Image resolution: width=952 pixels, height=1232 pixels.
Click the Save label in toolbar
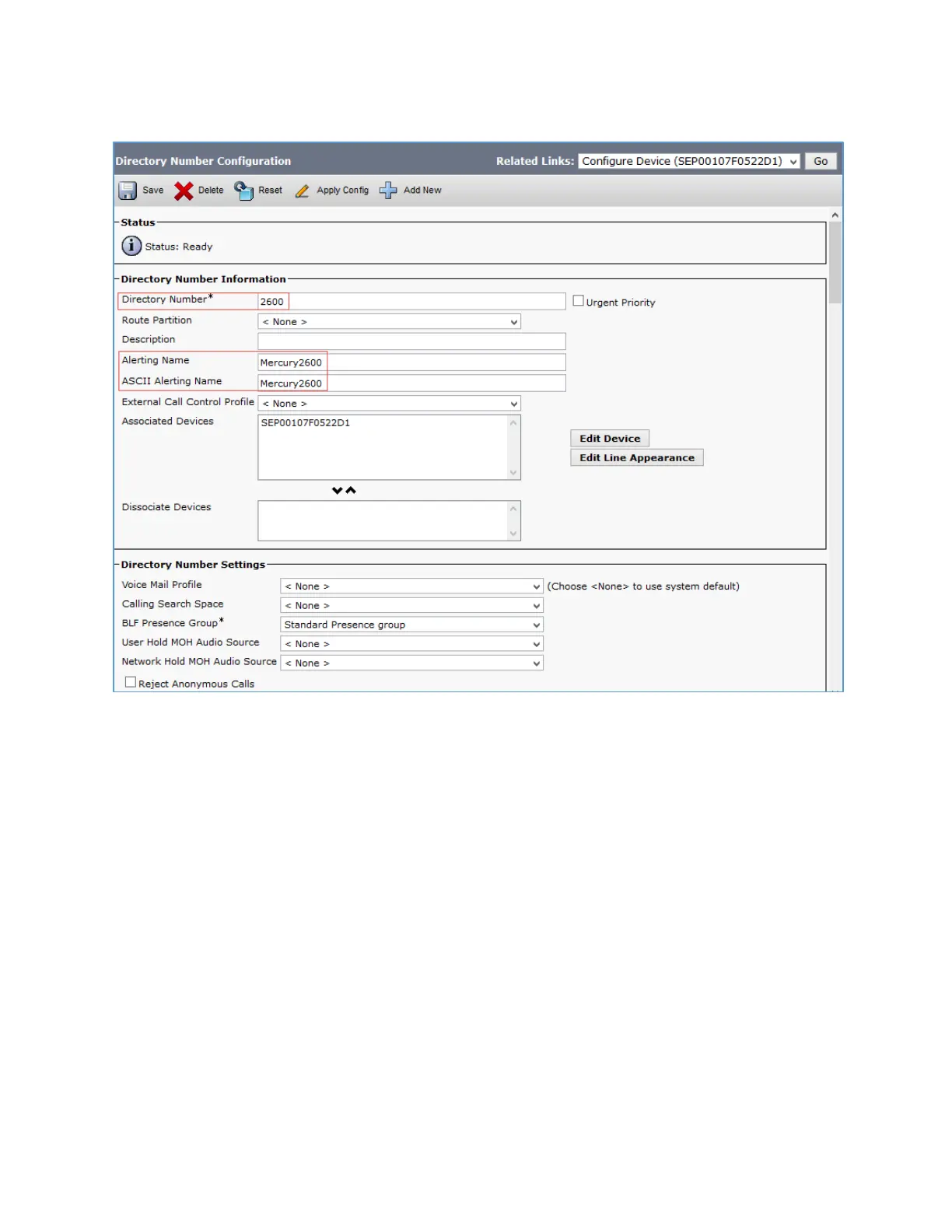[x=153, y=191]
